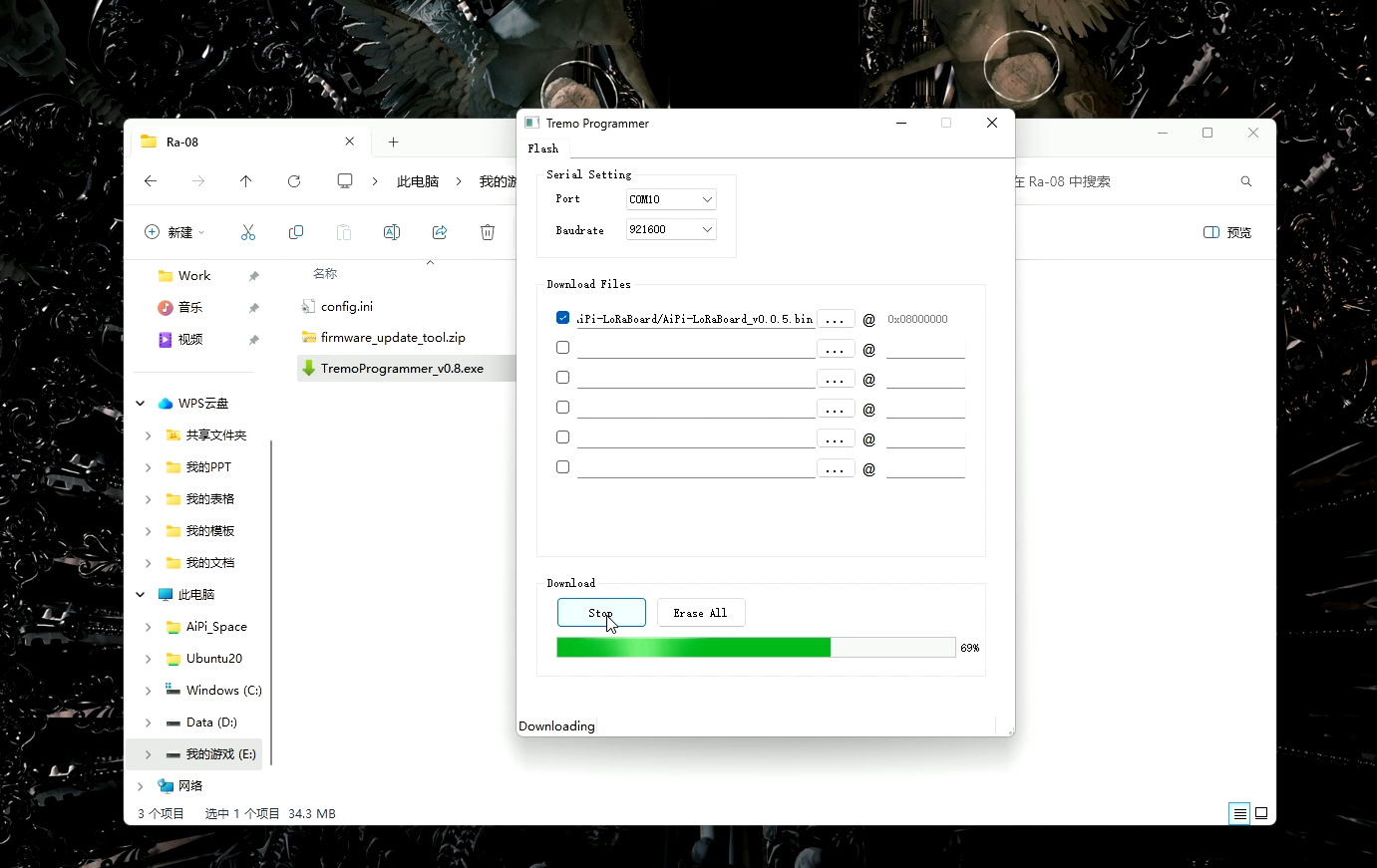This screenshot has width=1377, height=868.
Task: Open the Flash tab in Tremo Programmer
Action: pyautogui.click(x=543, y=148)
